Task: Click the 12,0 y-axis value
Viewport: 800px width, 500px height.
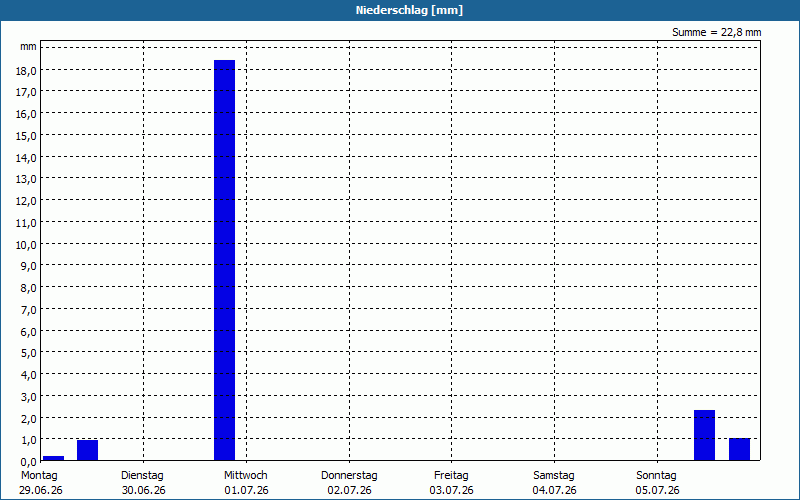Action: 26,201
